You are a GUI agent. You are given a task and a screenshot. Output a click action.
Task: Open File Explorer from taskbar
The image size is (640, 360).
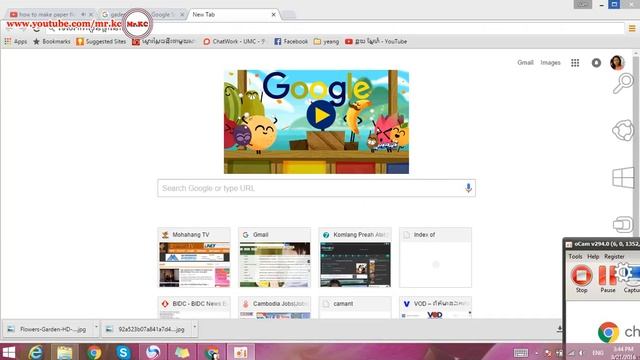(x=64, y=352)
